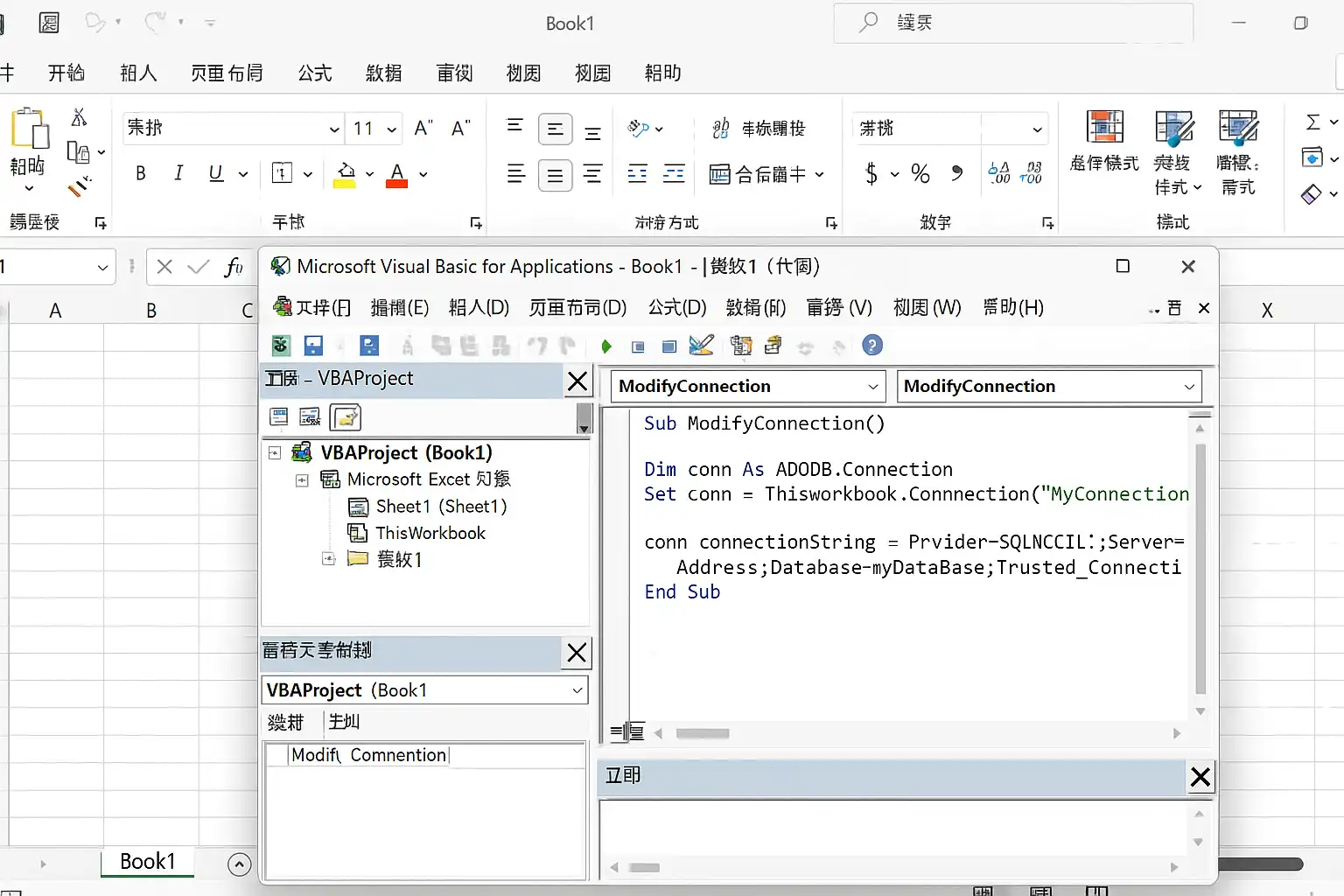This screenshot has width=1344, height=896.
Task: Click the Format Painter brush icon
Action: click(80, 186)
